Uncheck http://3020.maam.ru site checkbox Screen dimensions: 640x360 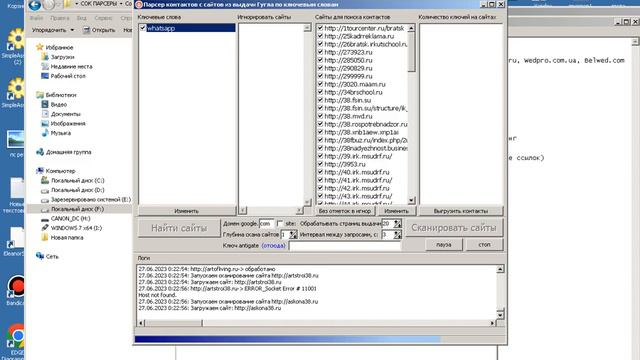click(320, 84)
